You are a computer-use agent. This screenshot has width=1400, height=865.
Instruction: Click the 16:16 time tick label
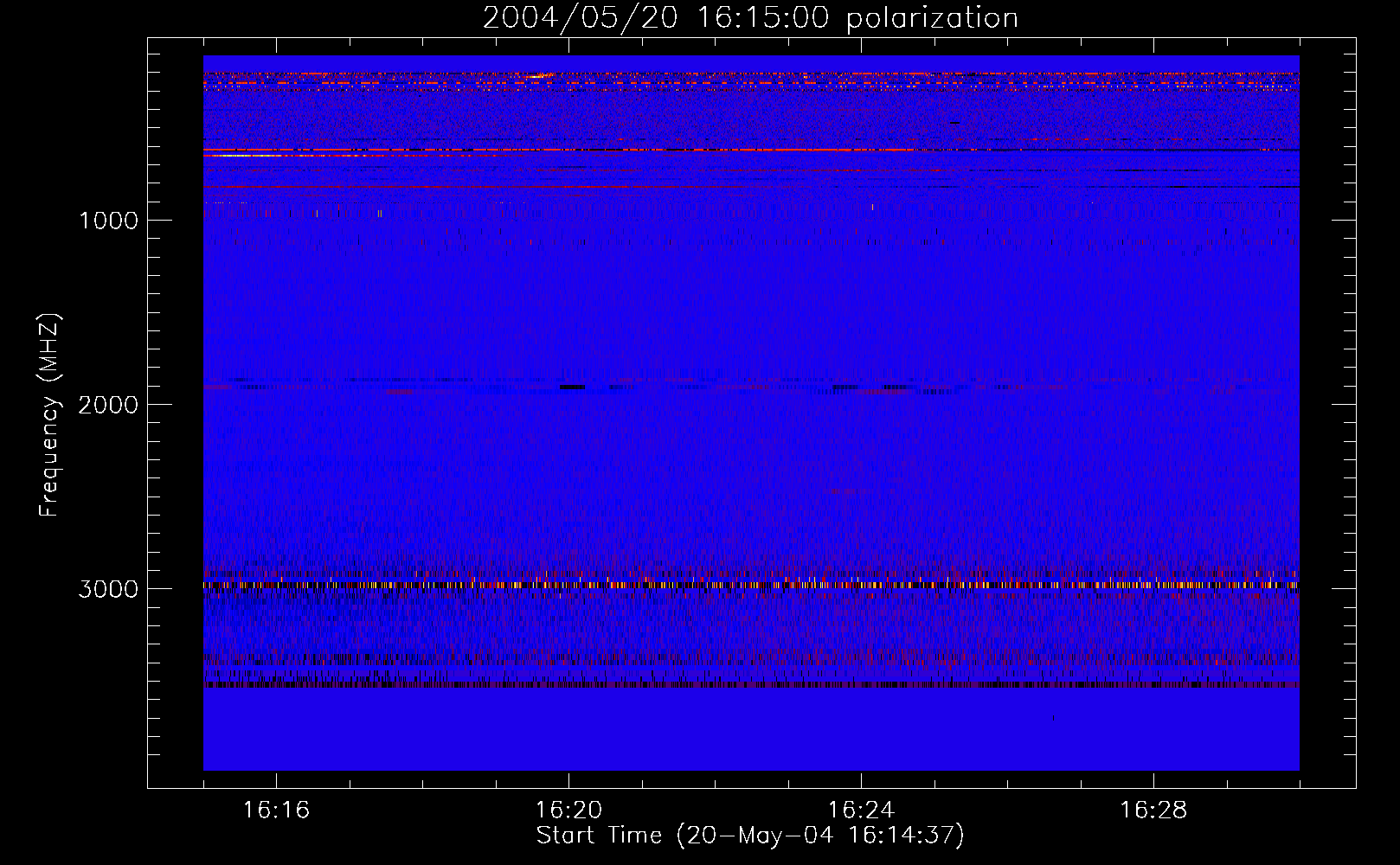(x=276, y=811)
